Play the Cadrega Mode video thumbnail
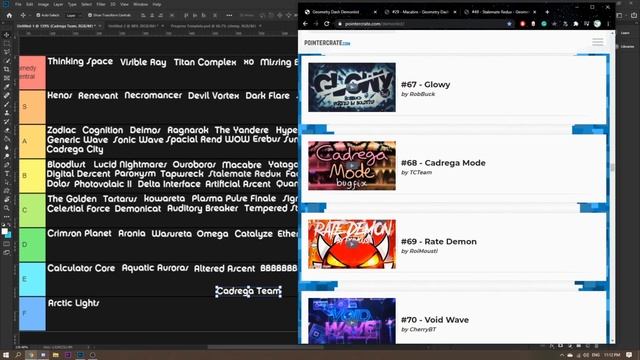This screenshot has width=640, height=360. pyautogui.click(x=352, y=166)
